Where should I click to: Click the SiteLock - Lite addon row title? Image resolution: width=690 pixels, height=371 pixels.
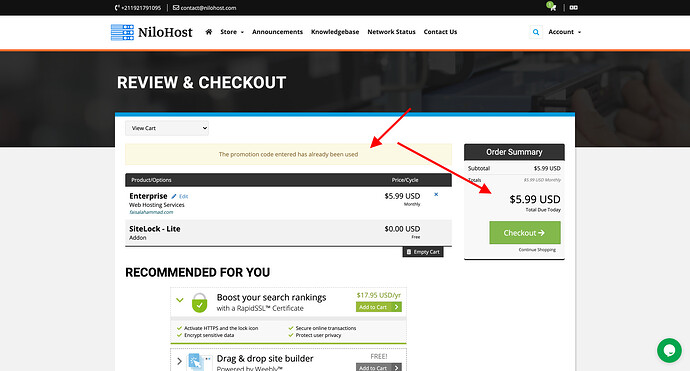pos(154,228)
